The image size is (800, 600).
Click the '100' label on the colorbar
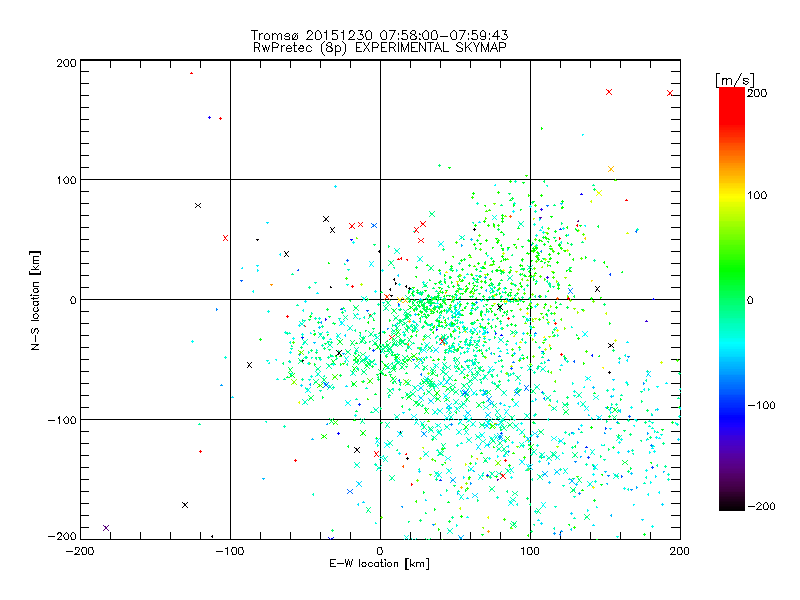(757, 195)
